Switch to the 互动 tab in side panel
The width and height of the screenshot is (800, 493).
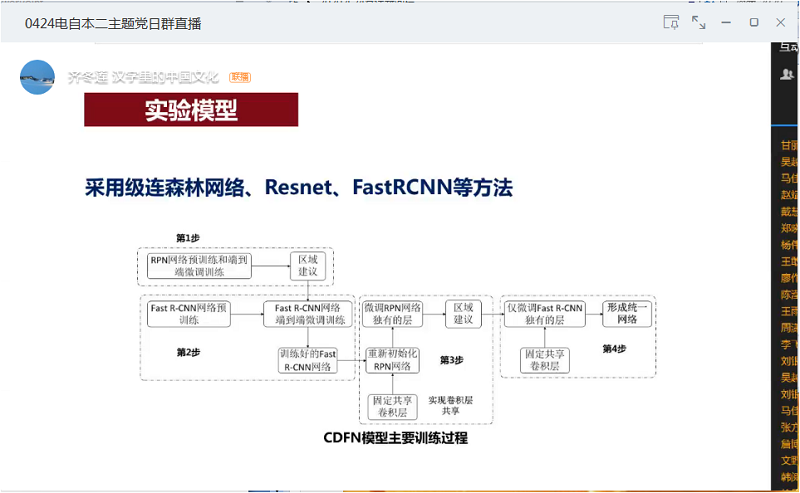click(x=789, y=47)
